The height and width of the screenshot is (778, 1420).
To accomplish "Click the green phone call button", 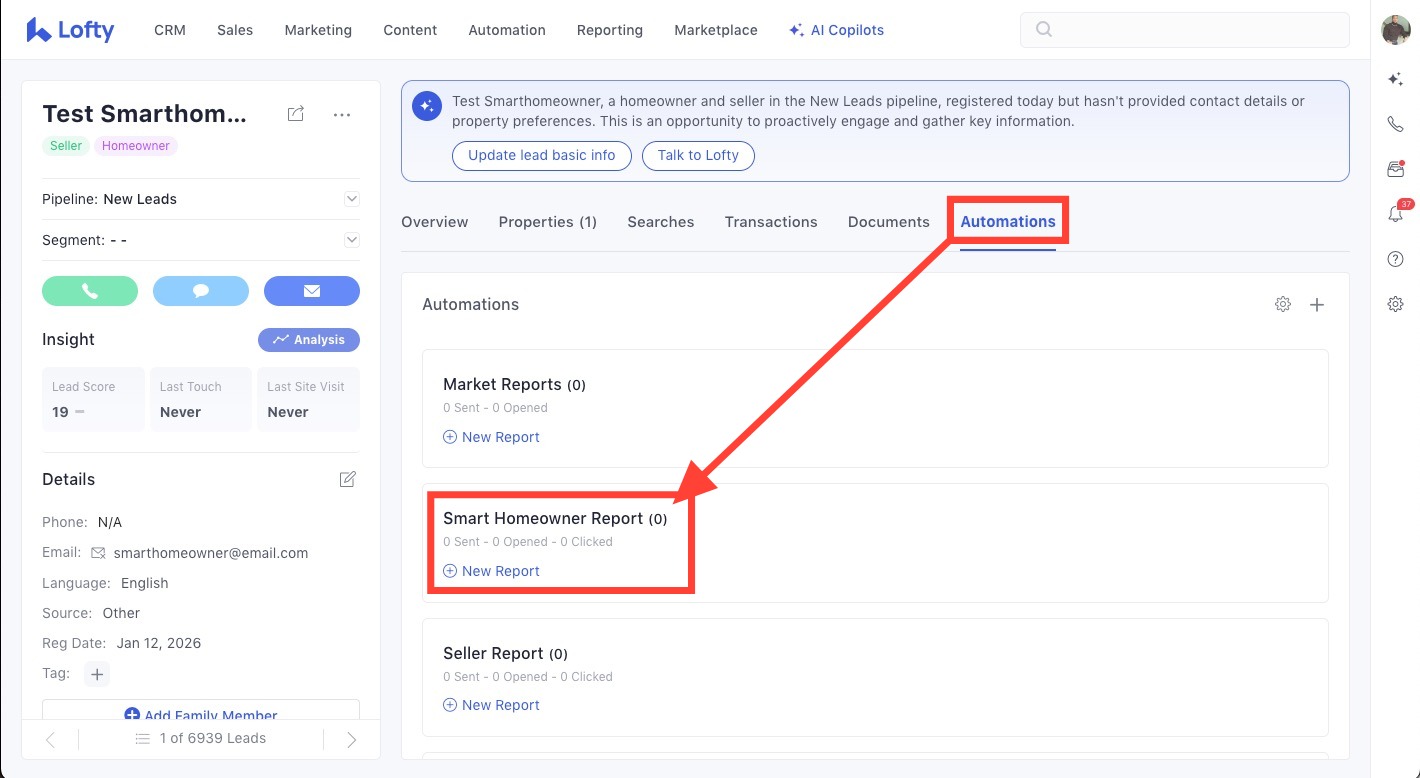I will 90,291.
